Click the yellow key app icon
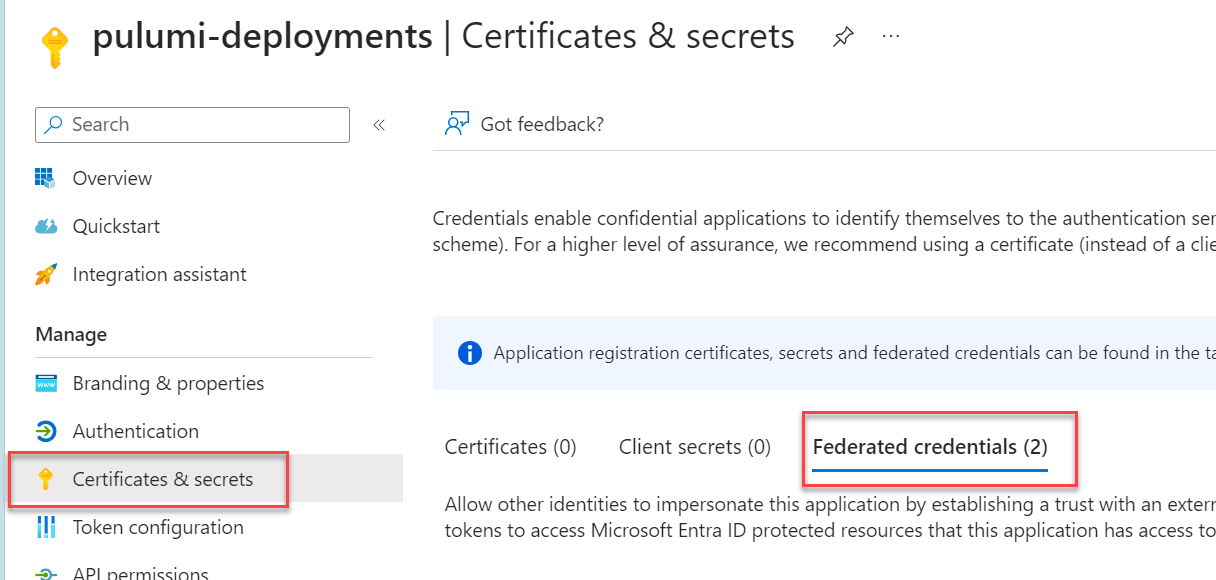The image size is (1216, 580). click(54, 46)
